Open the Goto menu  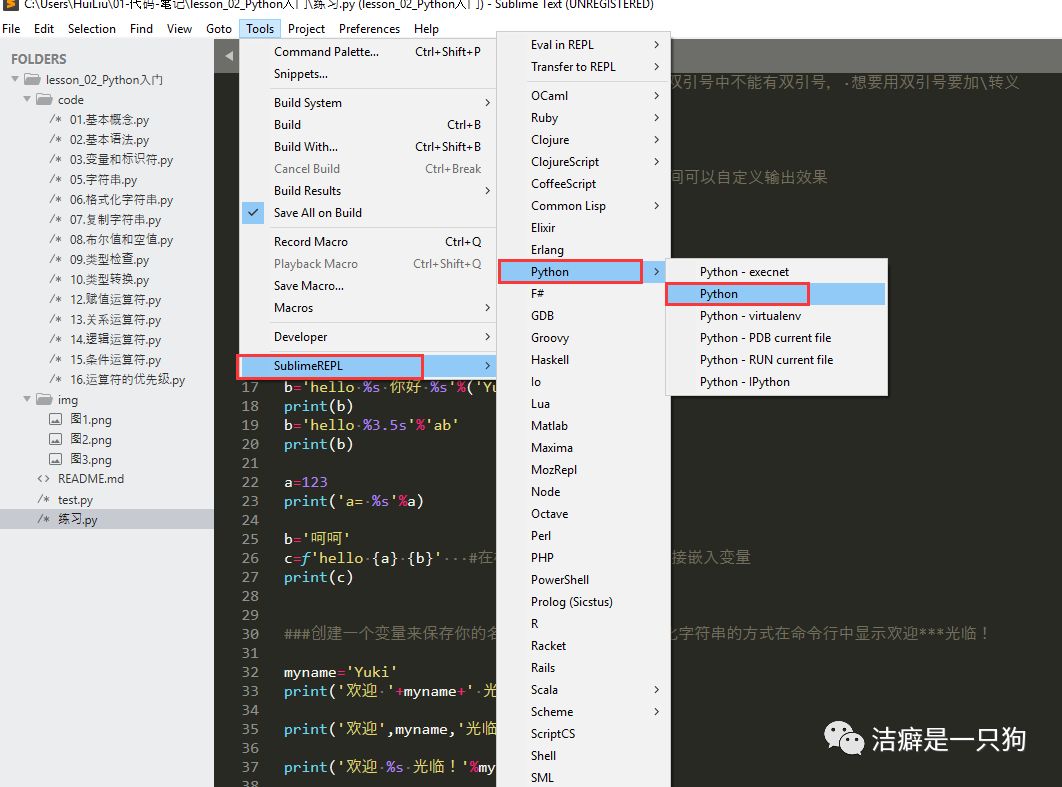[x=219, y=28]
